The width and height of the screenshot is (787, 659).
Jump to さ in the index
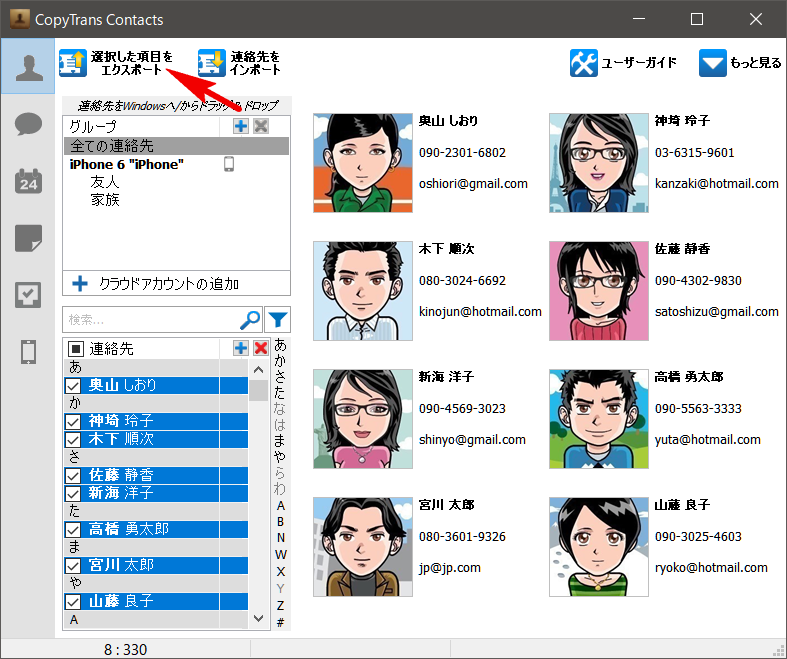tap(280, 377)
